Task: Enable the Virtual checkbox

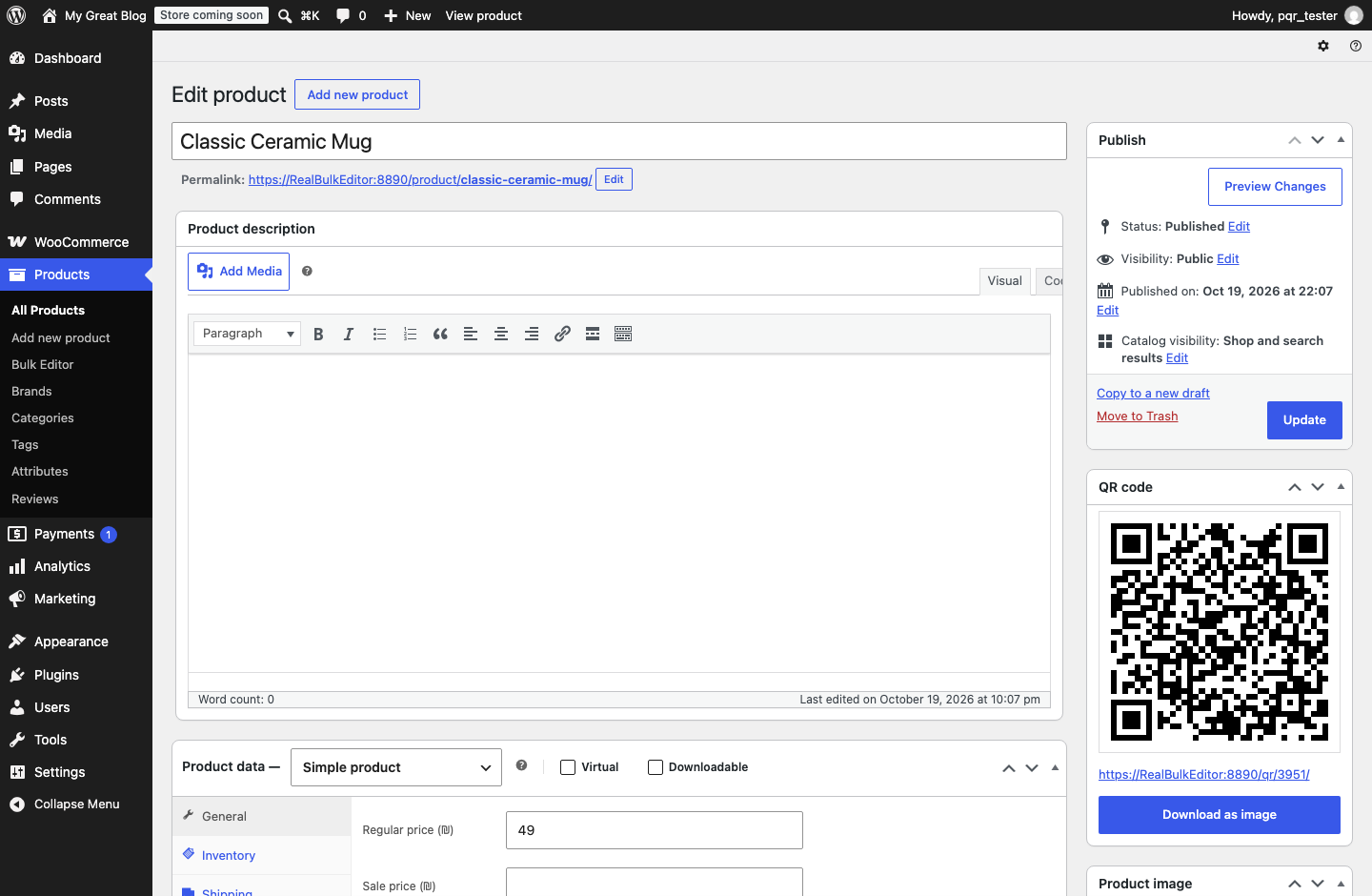Action: [x=568, y=767]
